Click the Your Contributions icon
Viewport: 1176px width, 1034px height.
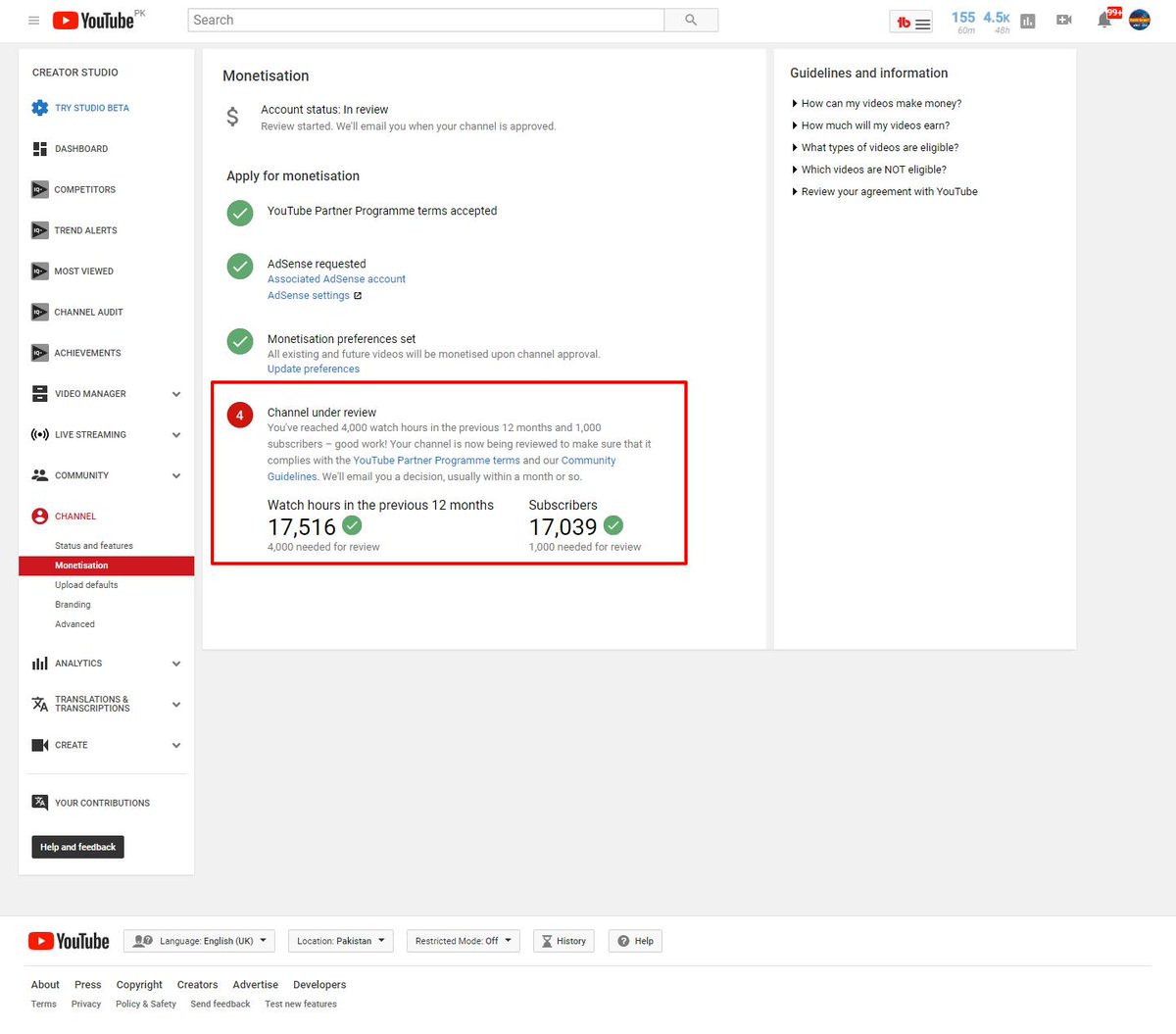pos(39,803)
